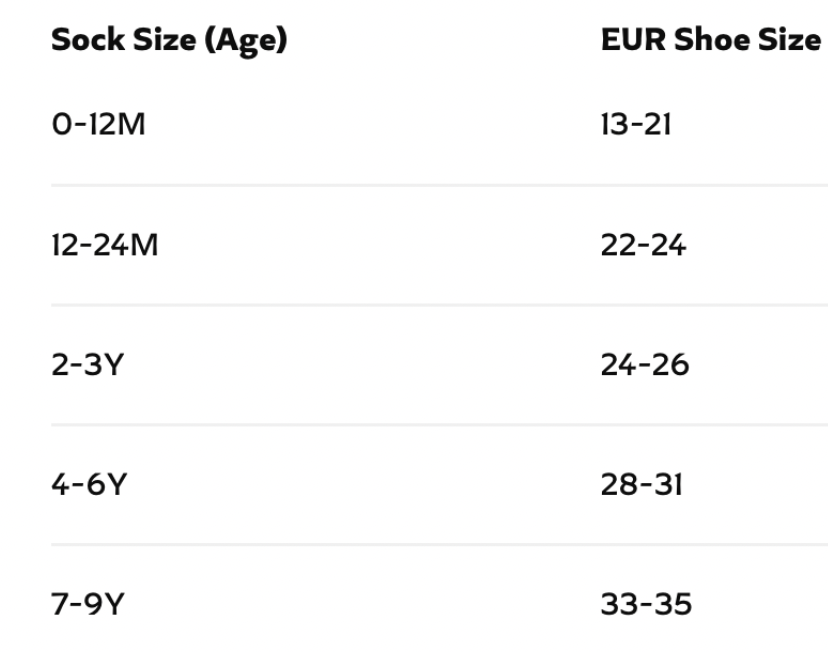
Task: Select the 4-6Y sock size cell
Action: click(x=89, y=484)
